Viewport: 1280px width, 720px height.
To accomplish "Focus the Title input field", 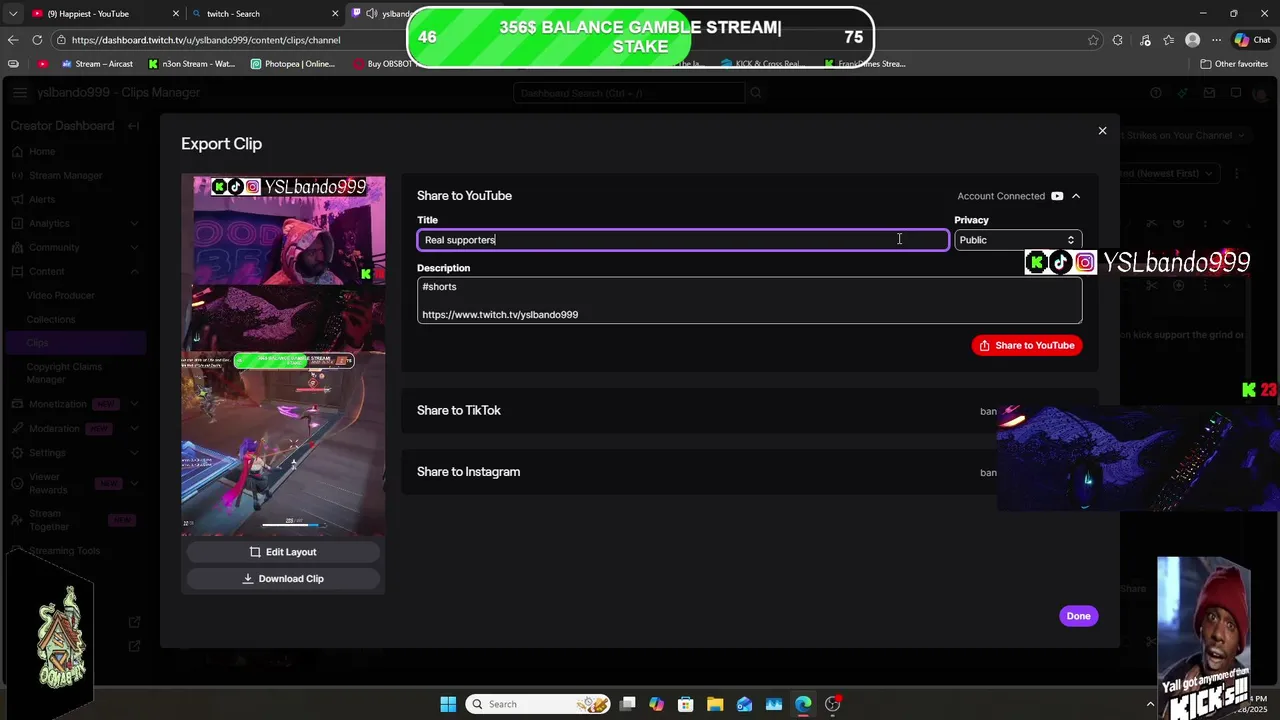I will 683,240.
